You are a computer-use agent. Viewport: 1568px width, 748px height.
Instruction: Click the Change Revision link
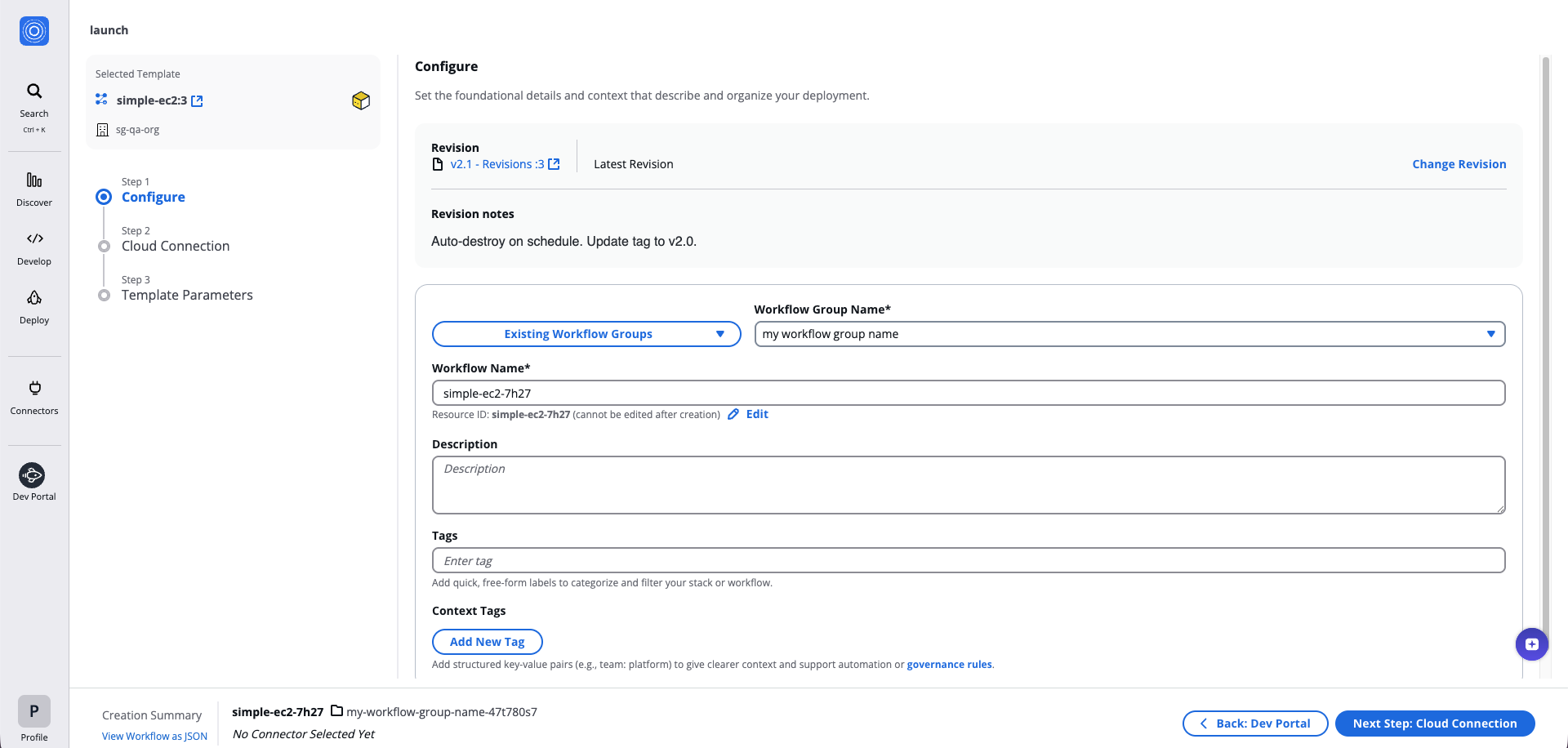[x=1459, y=163]
